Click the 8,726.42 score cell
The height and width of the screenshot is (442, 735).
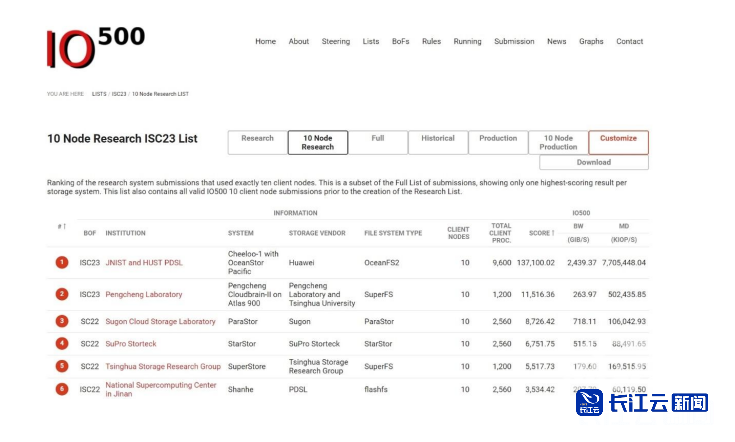pyautogui.click(x=540, y=322)
